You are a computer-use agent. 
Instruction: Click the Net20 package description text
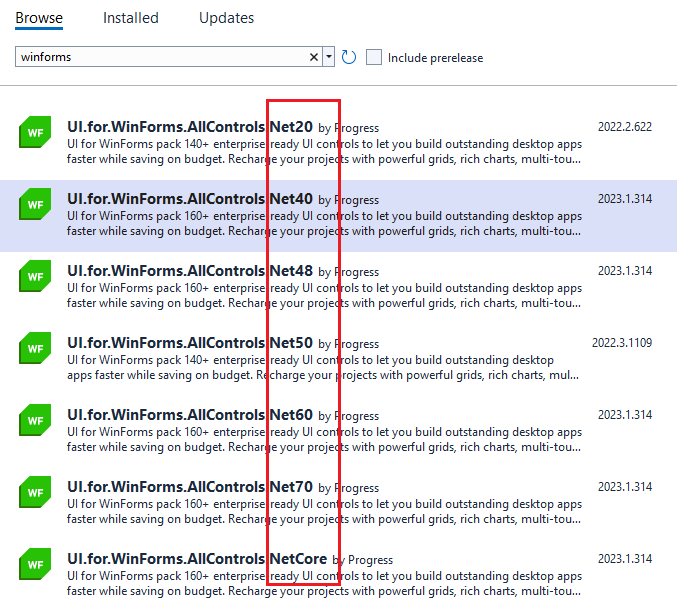pyautogui.click(x=324, y=152)
